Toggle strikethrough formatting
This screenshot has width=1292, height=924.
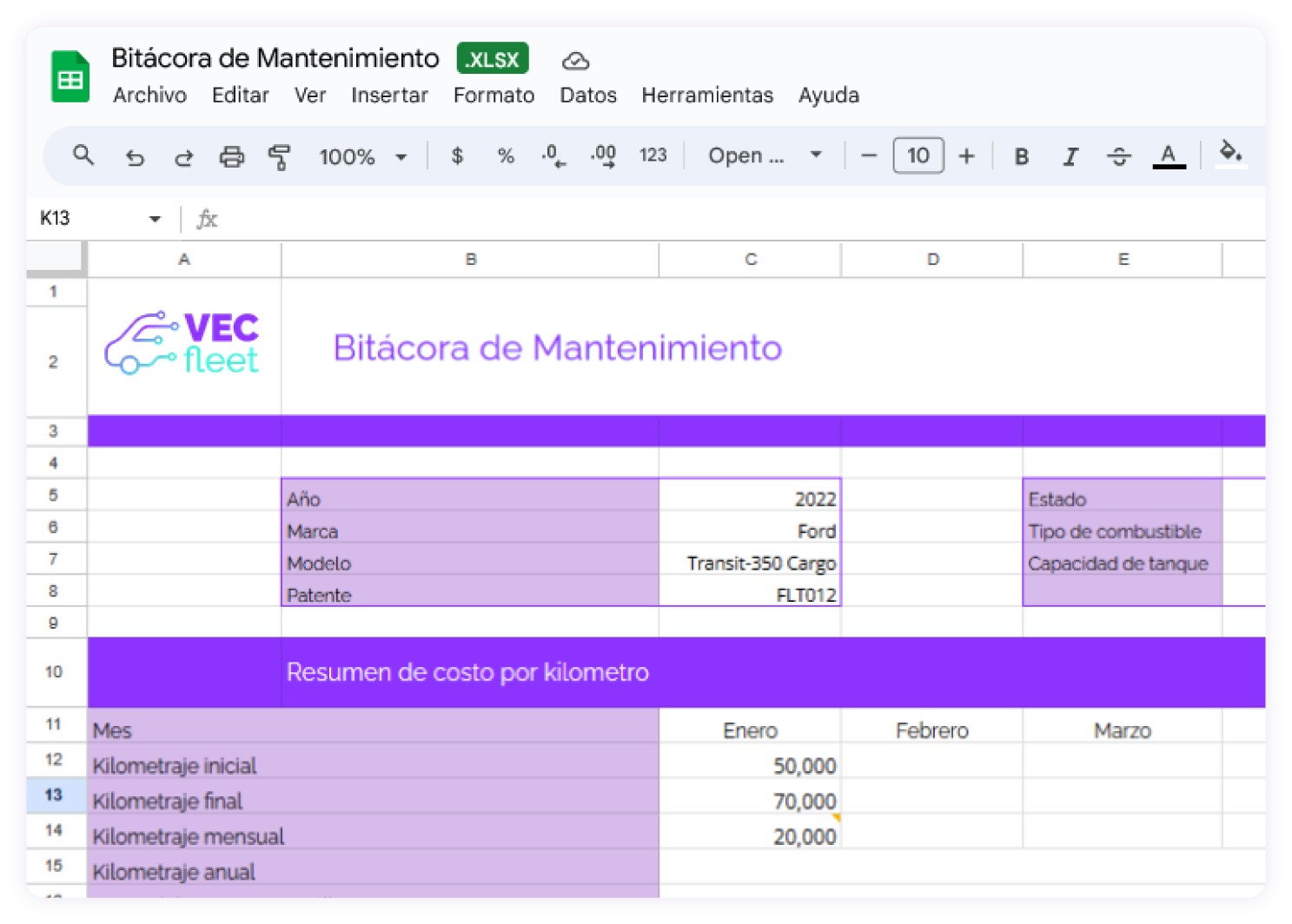[1119, 156]
